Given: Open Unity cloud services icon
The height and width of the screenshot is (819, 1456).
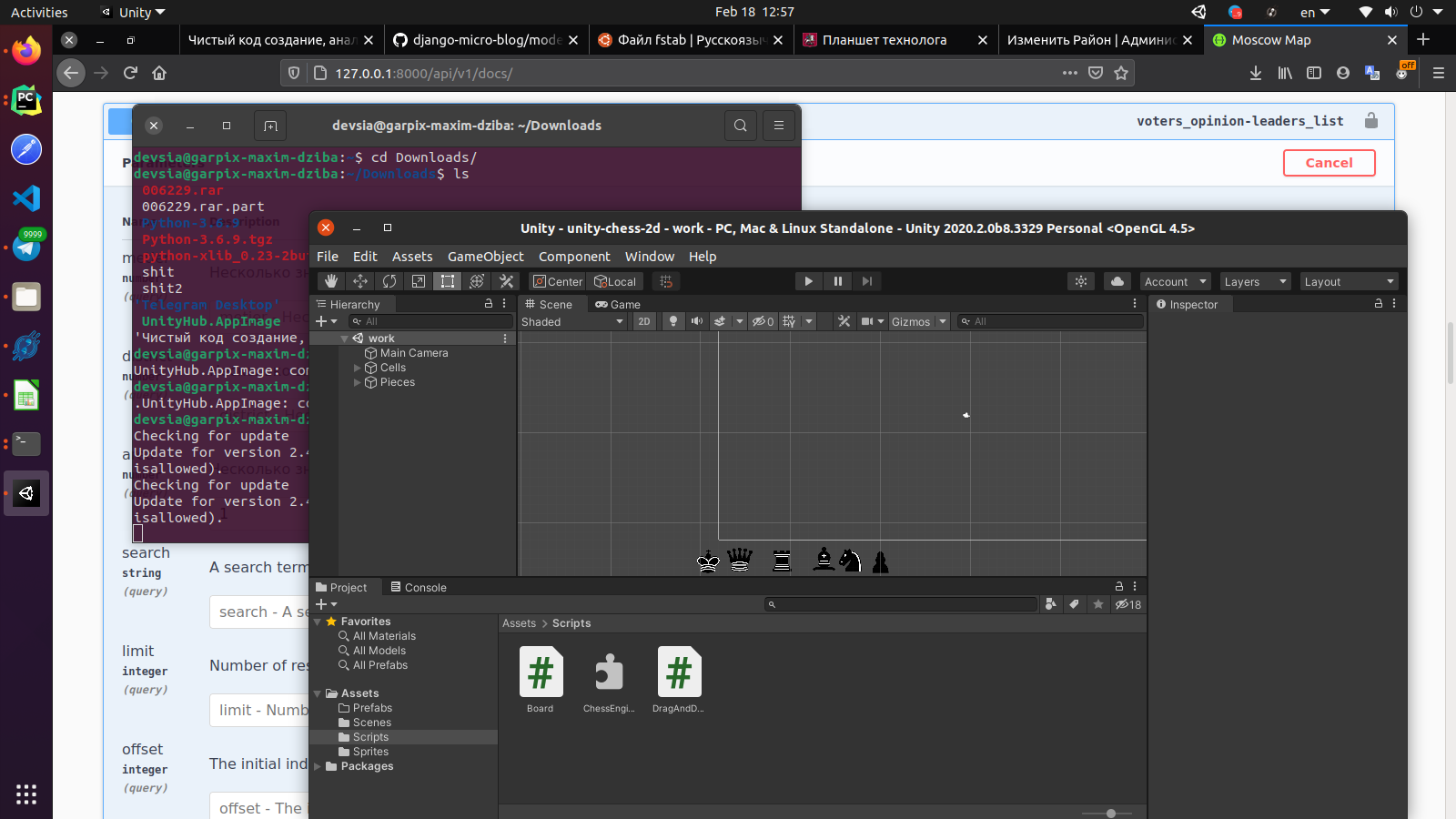Looking at the screenshot, I should click(x=1117, y=281).
